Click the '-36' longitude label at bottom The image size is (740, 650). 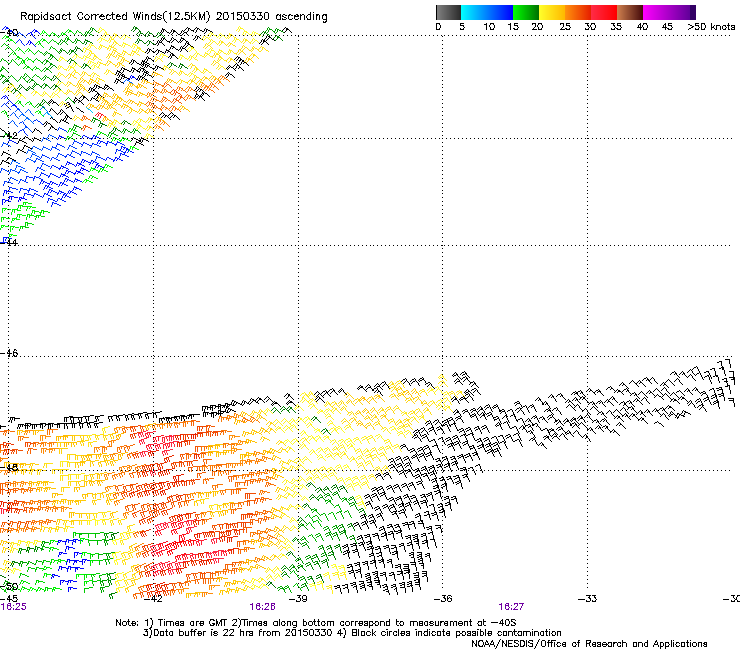443,599
